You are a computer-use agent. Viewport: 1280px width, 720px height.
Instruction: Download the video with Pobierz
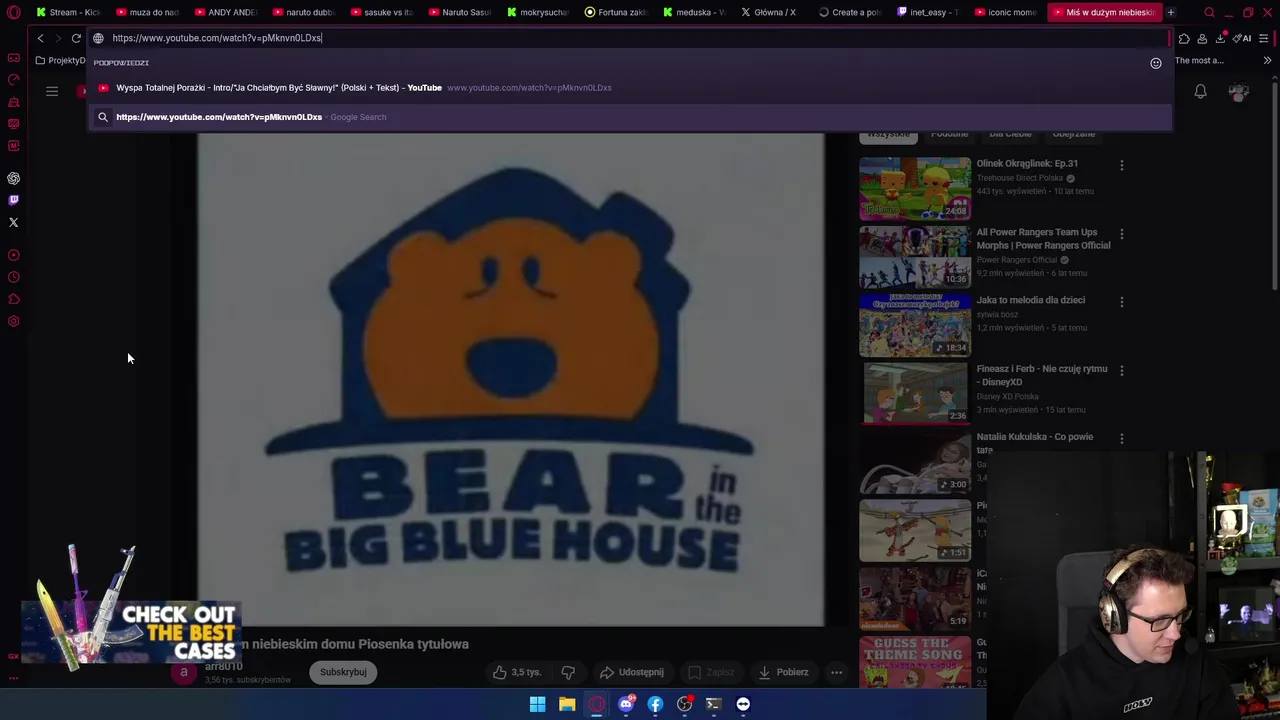(784, 672)
